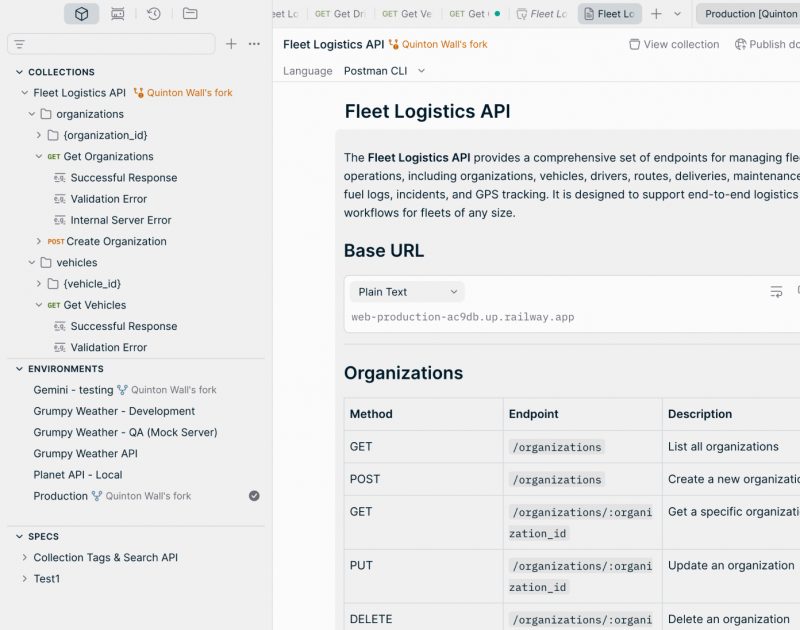Open the tabs overflow chevron dropdown
800x630 pixels.
coord(678,14)
